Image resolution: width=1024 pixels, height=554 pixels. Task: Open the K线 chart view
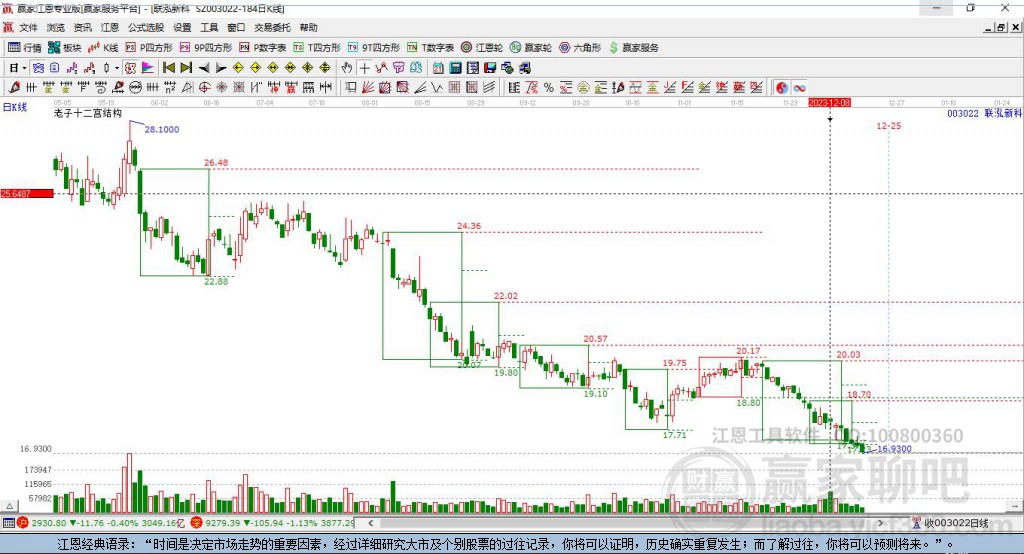click(x=103, y=48)
